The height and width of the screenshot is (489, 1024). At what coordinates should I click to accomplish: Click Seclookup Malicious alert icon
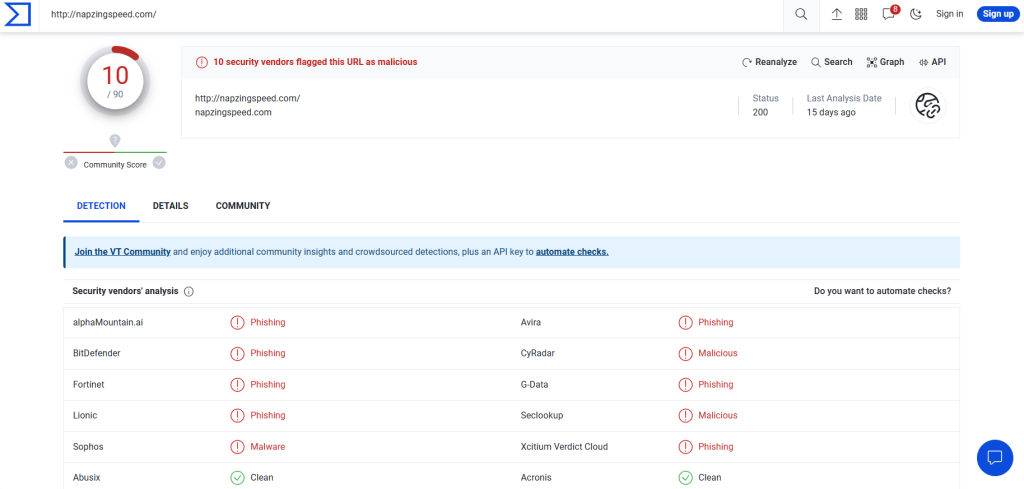(685, 415)
